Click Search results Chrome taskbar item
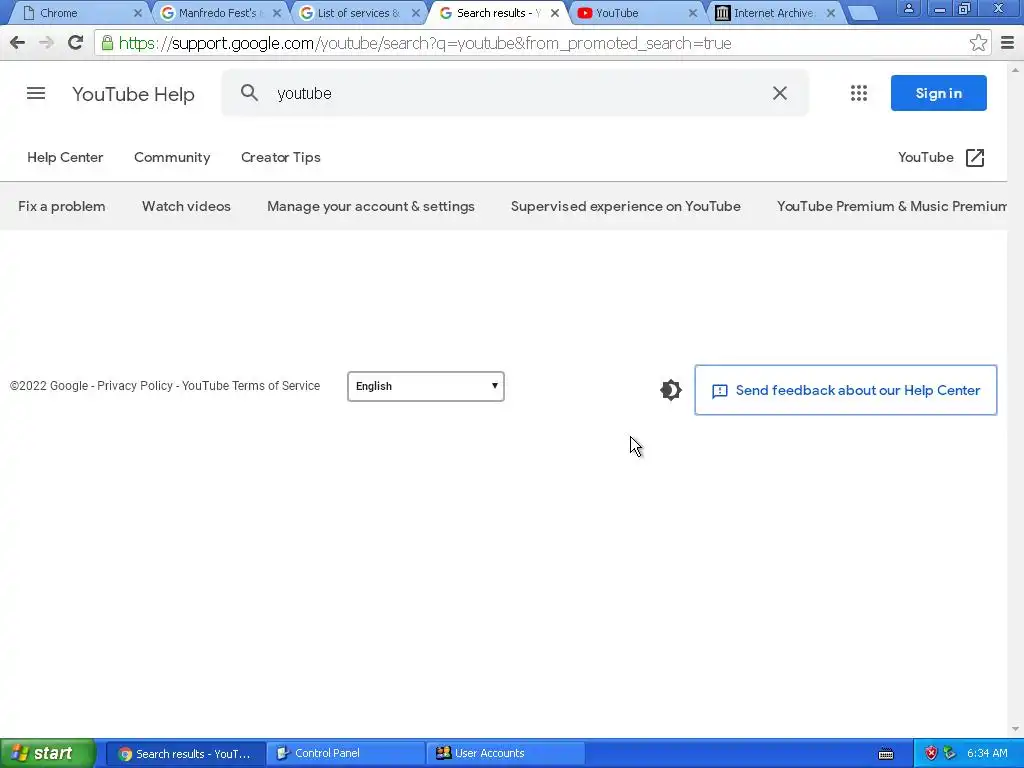The width and height of the screenshot is (1024, 768). [x=186, y=753]
